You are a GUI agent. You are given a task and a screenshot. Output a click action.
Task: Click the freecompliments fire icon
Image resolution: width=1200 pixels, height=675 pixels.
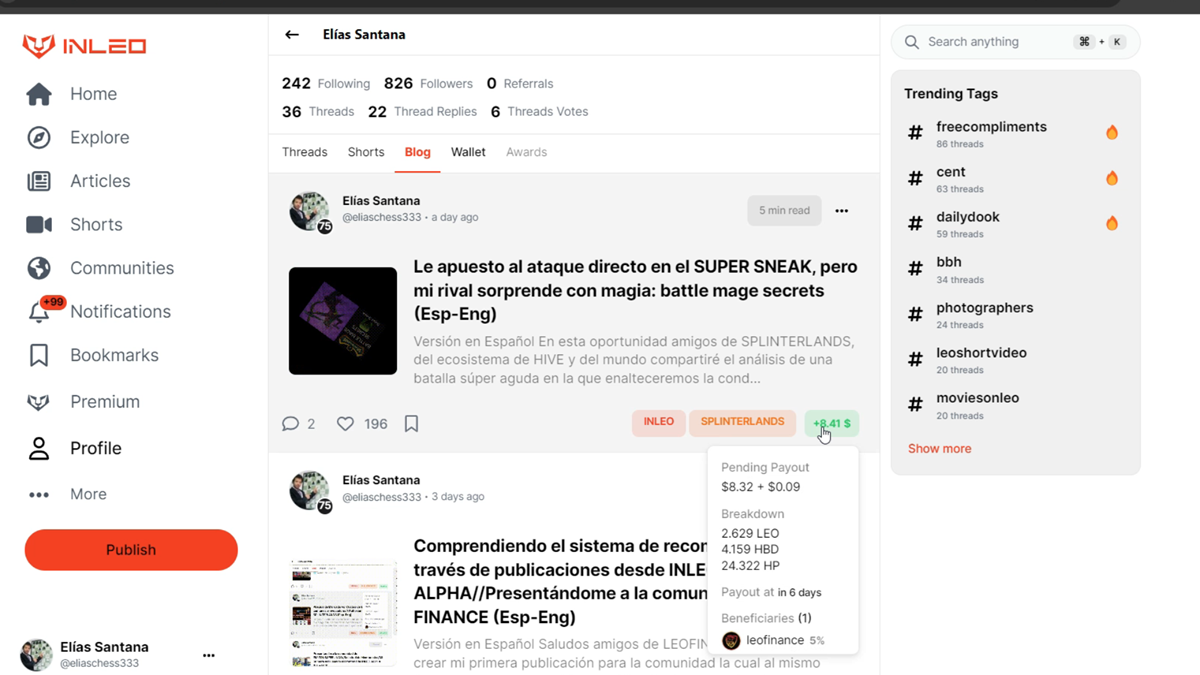pos(1112,133)
